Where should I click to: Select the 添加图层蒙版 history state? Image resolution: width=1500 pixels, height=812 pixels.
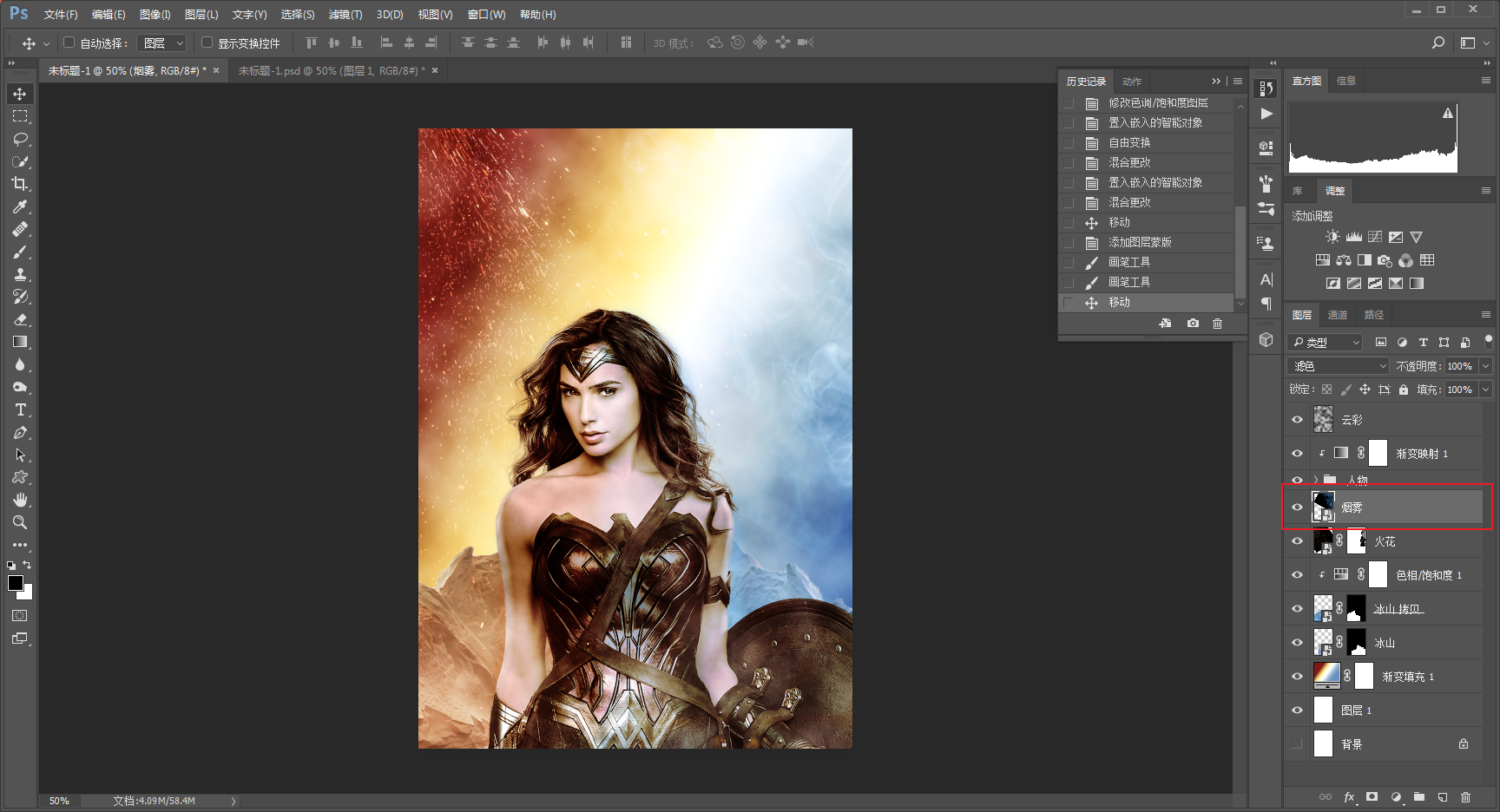tap(1146, 242)
